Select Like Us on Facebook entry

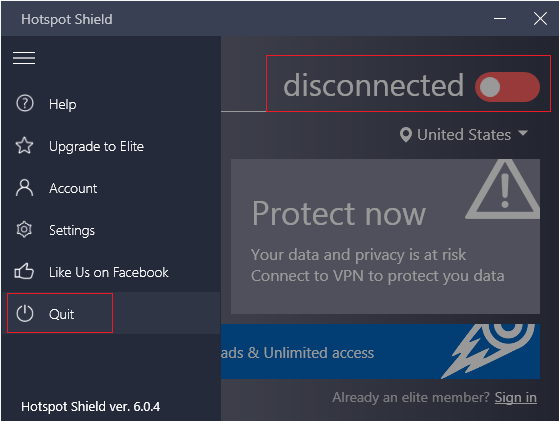click(x=111, y=272)
